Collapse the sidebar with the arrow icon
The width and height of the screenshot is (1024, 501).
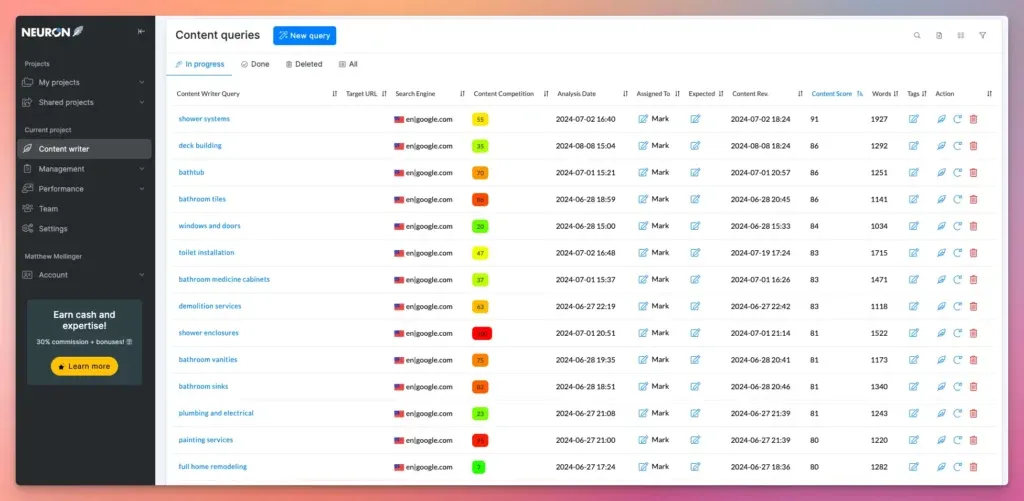(141, 32)
